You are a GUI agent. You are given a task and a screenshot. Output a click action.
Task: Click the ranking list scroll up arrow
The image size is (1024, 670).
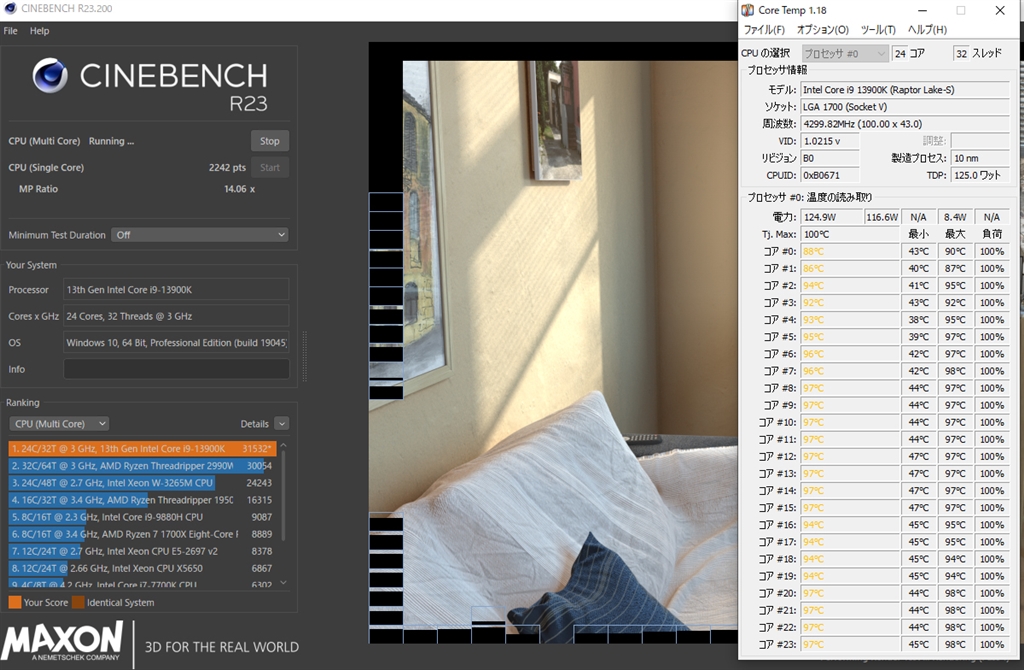[283, 445]
